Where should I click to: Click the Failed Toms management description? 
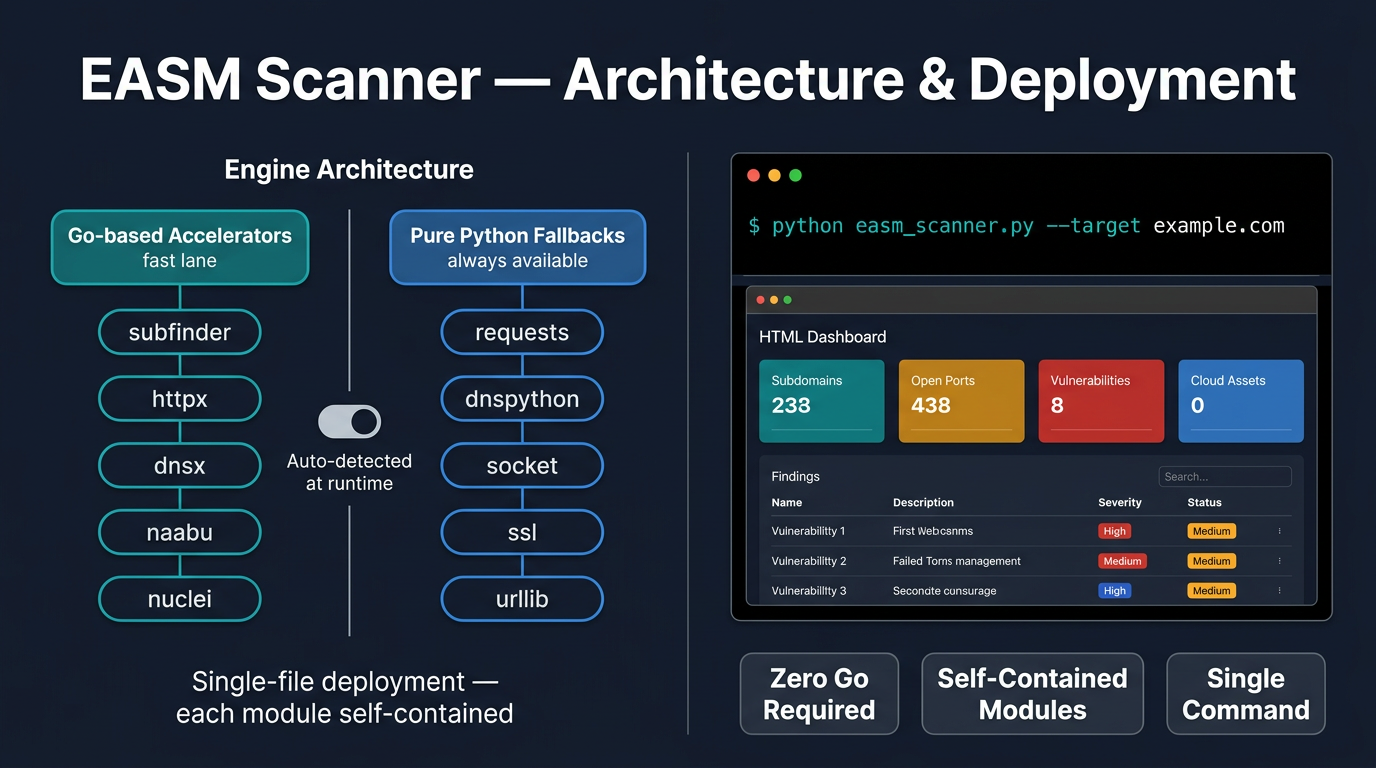(957, 561)
